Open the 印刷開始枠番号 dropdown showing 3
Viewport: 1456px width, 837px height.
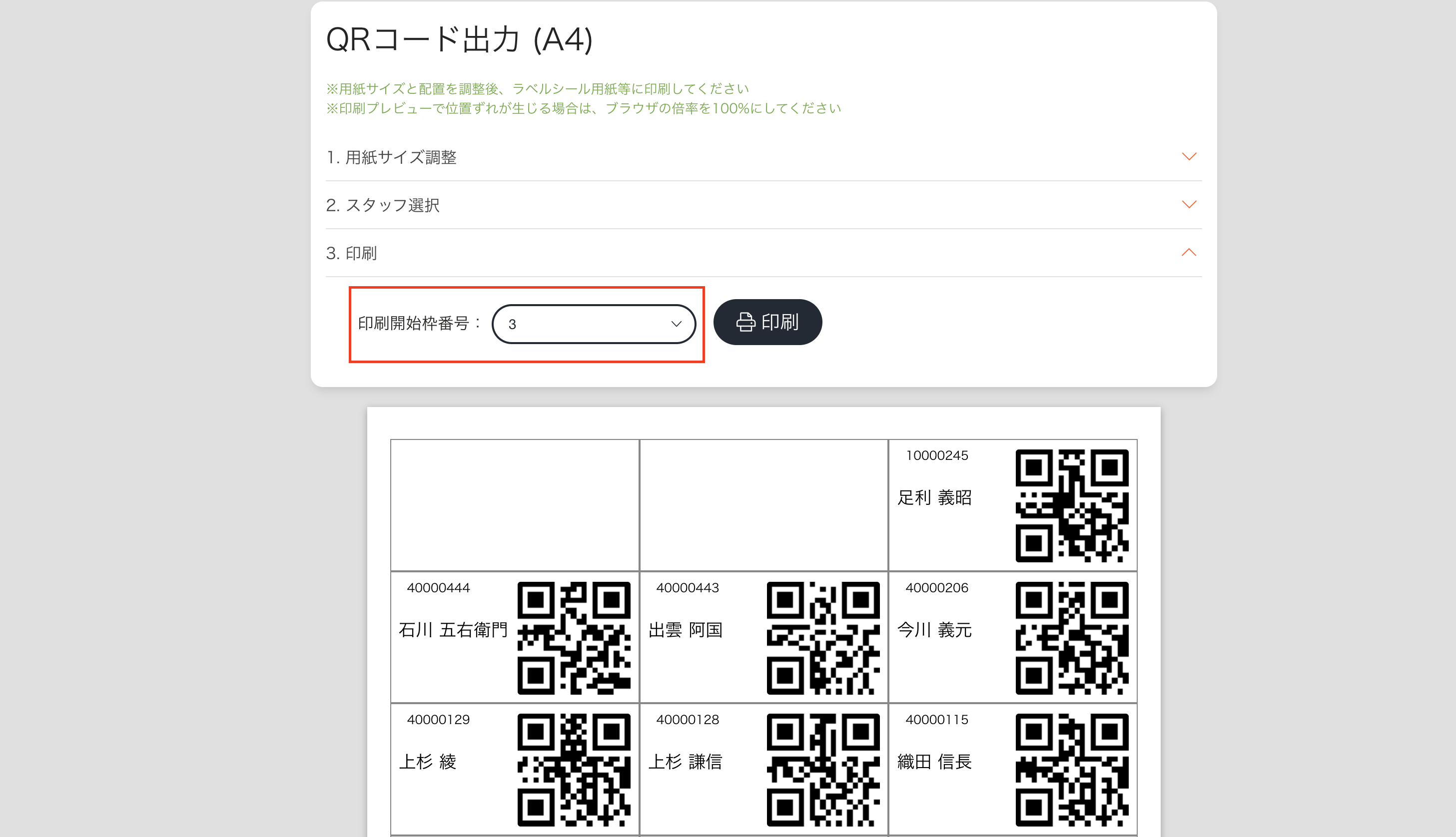click(x=594, y=324)
